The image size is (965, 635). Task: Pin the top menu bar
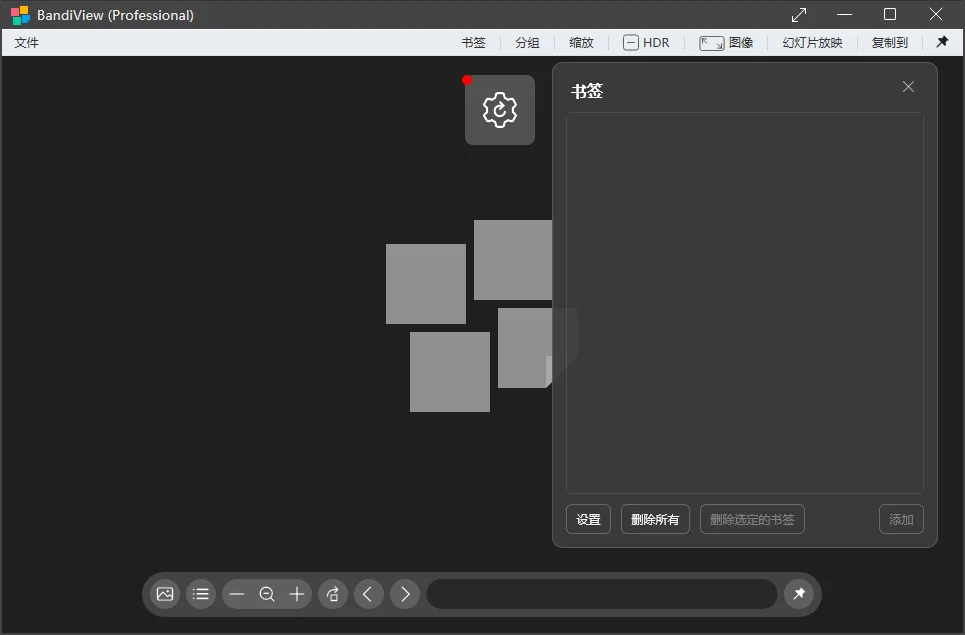click(x=942, y=42)
